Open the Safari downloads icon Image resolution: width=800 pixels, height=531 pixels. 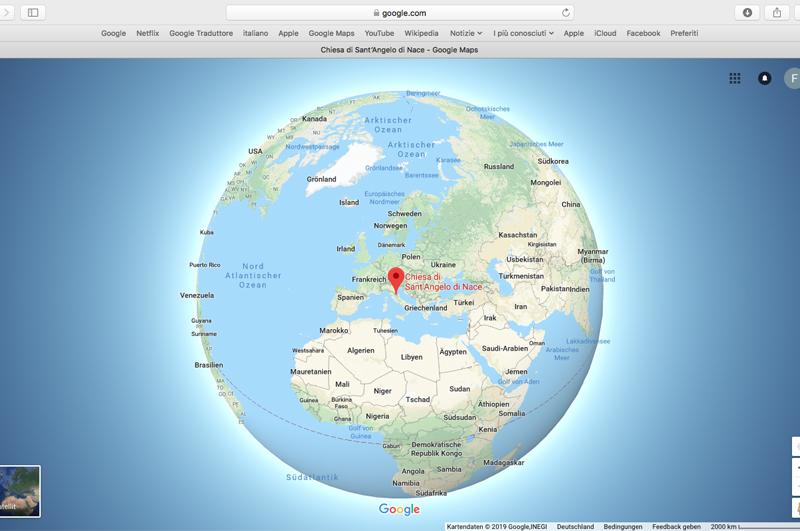point(747,13)
